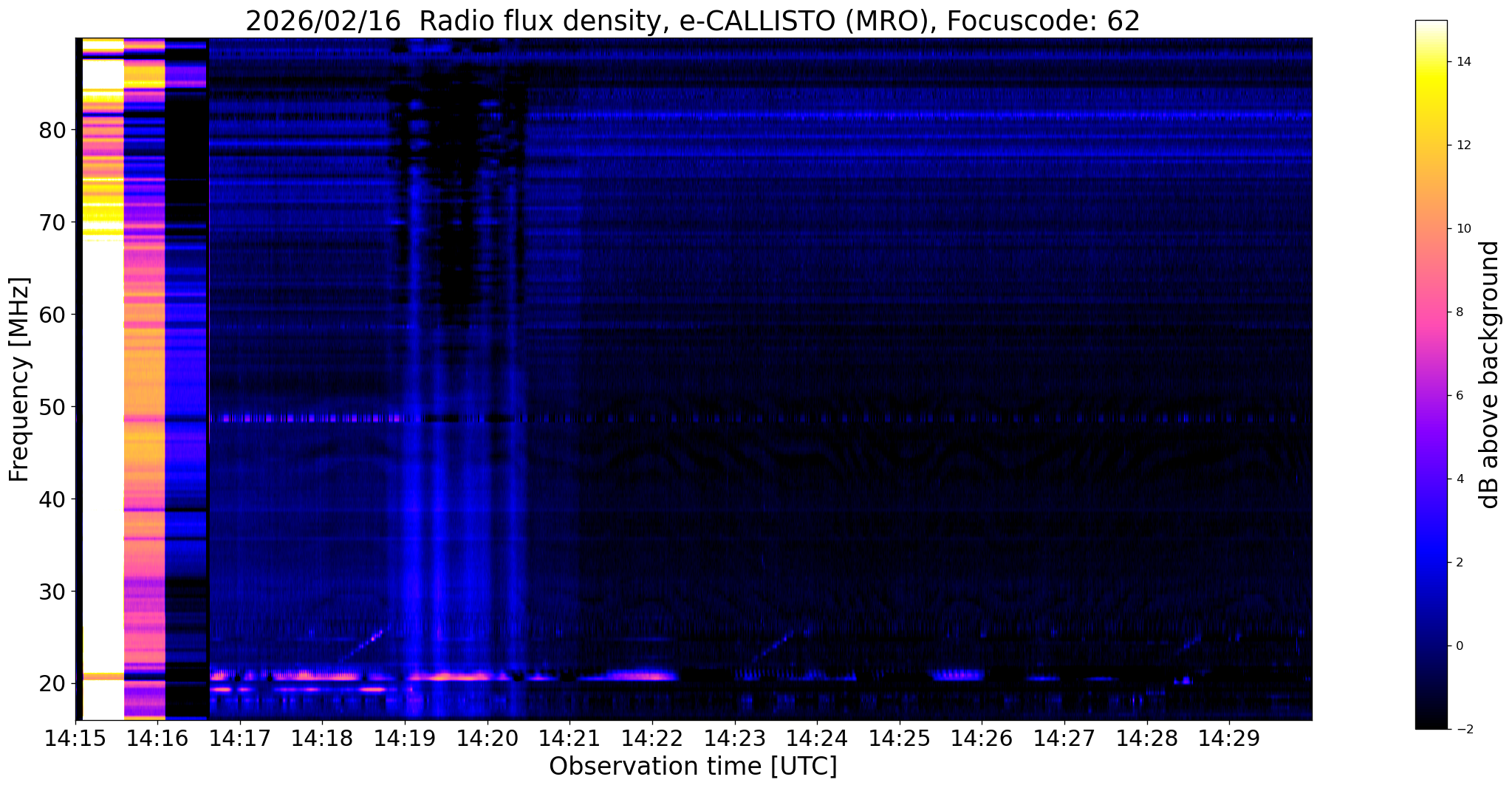Viewport: 1512px width, 788px height.
Task: Click the 14:22 time tick label
Action: tap(652, 737)
